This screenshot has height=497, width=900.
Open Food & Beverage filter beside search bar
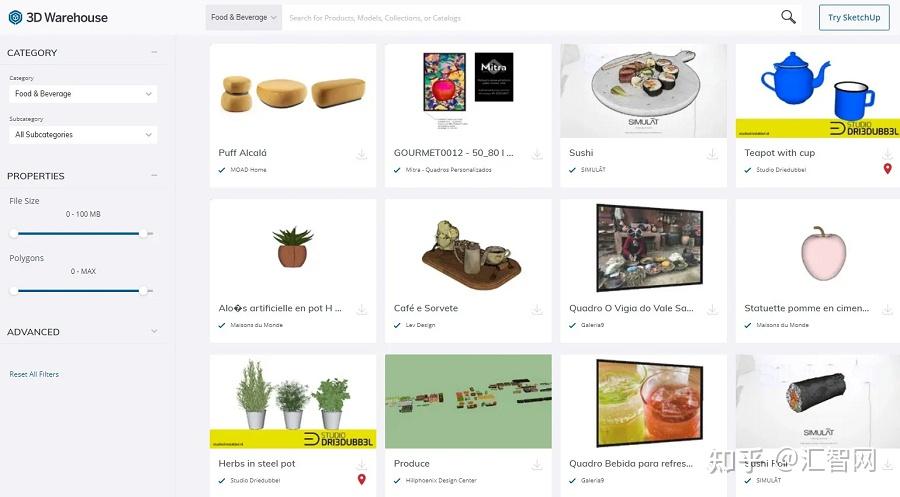pos(244,17)
